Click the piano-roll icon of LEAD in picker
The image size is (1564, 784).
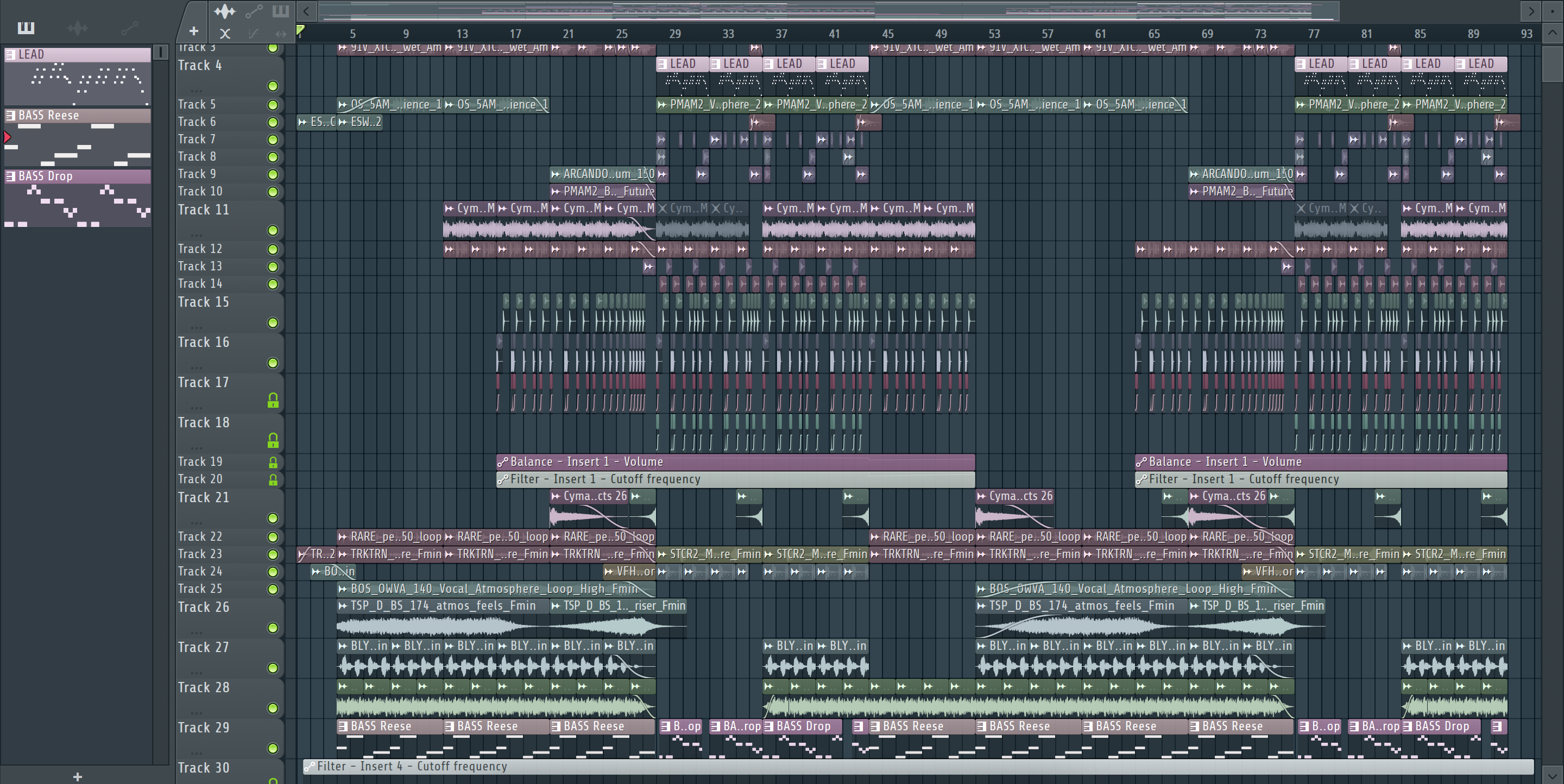click(x=10, y=55)
